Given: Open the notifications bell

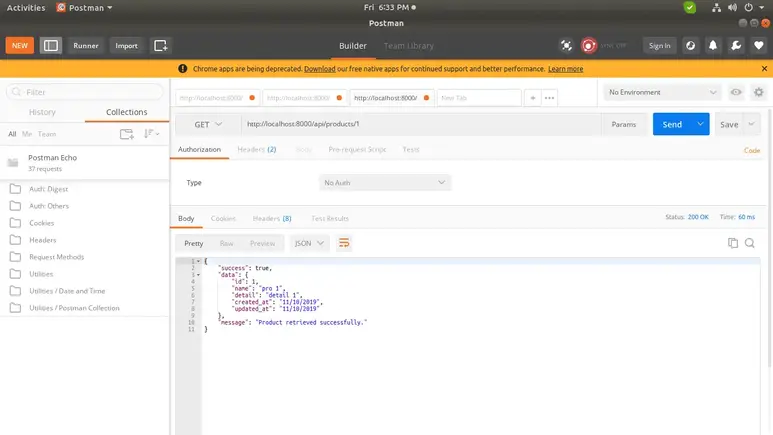Looking at the screenshot, I should point(714,45).
